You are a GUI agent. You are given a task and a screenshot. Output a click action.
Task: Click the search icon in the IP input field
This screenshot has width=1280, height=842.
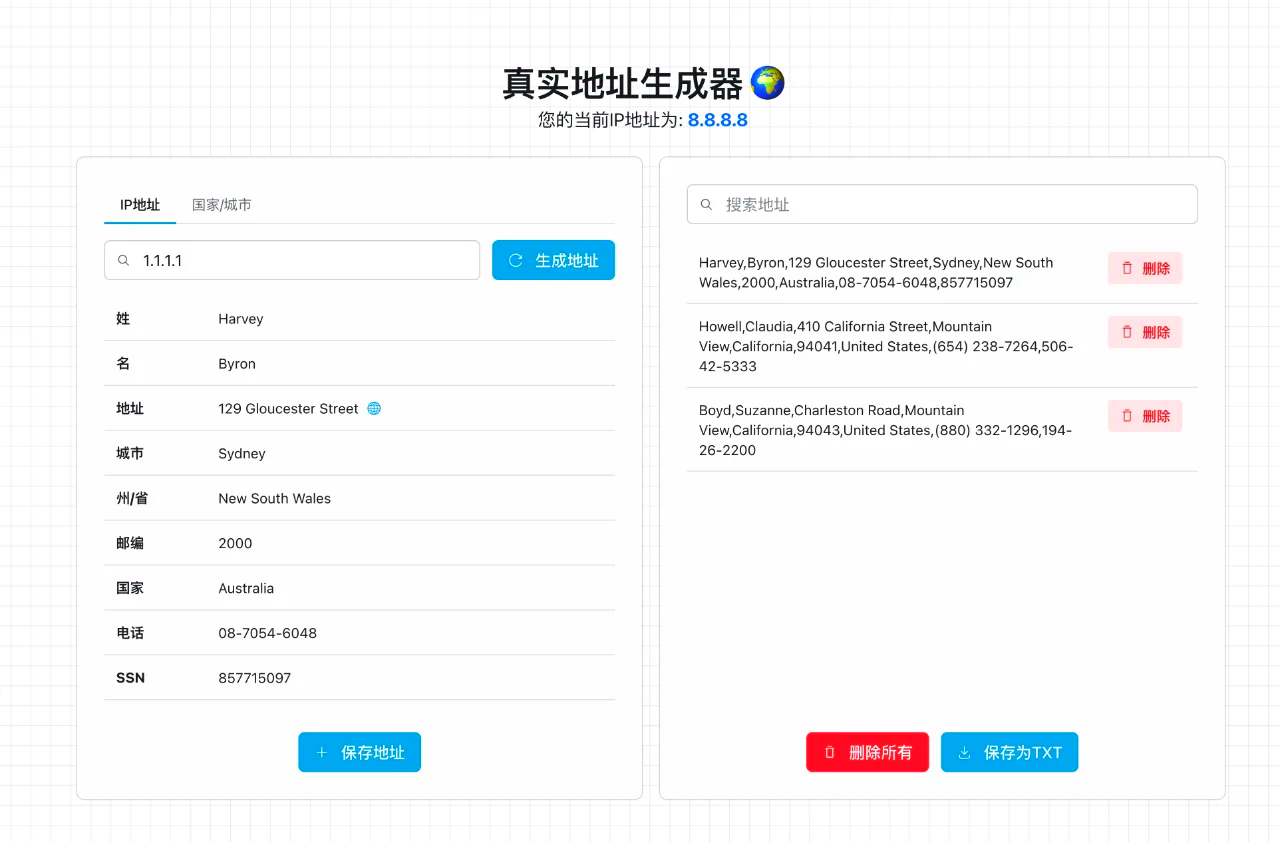tap(124, 260)
